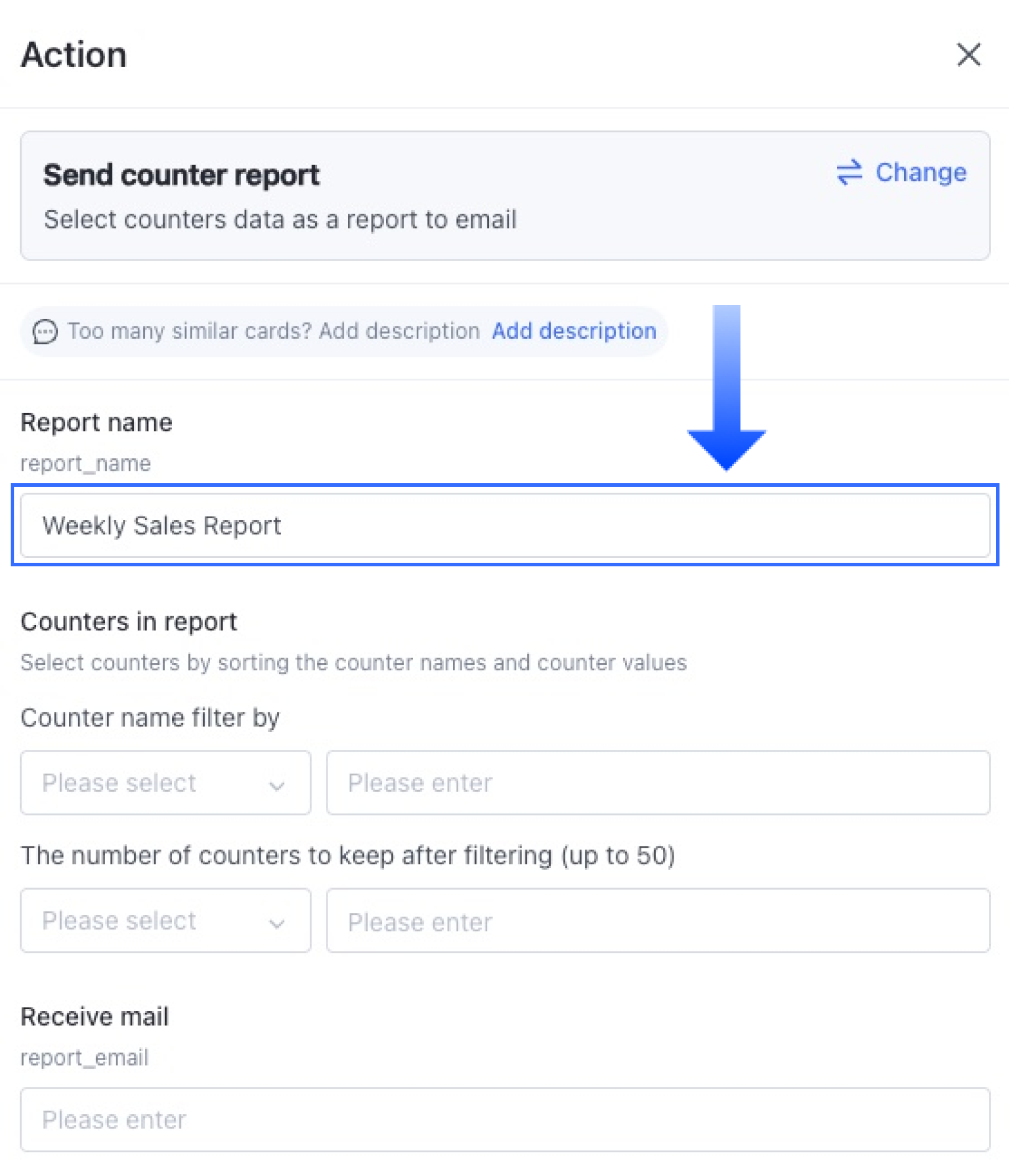The image size is (1009, 1176).
Task: Click the Send counter report card title
Action: coord(182,175)
